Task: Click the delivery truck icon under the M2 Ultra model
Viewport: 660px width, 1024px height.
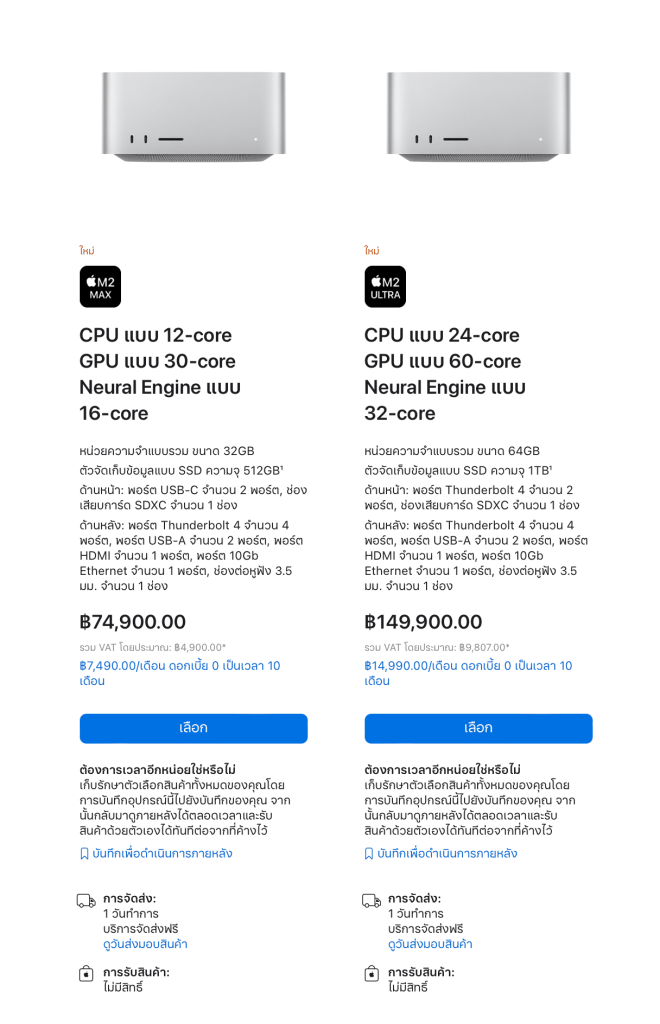Action: tap(369, 899)
